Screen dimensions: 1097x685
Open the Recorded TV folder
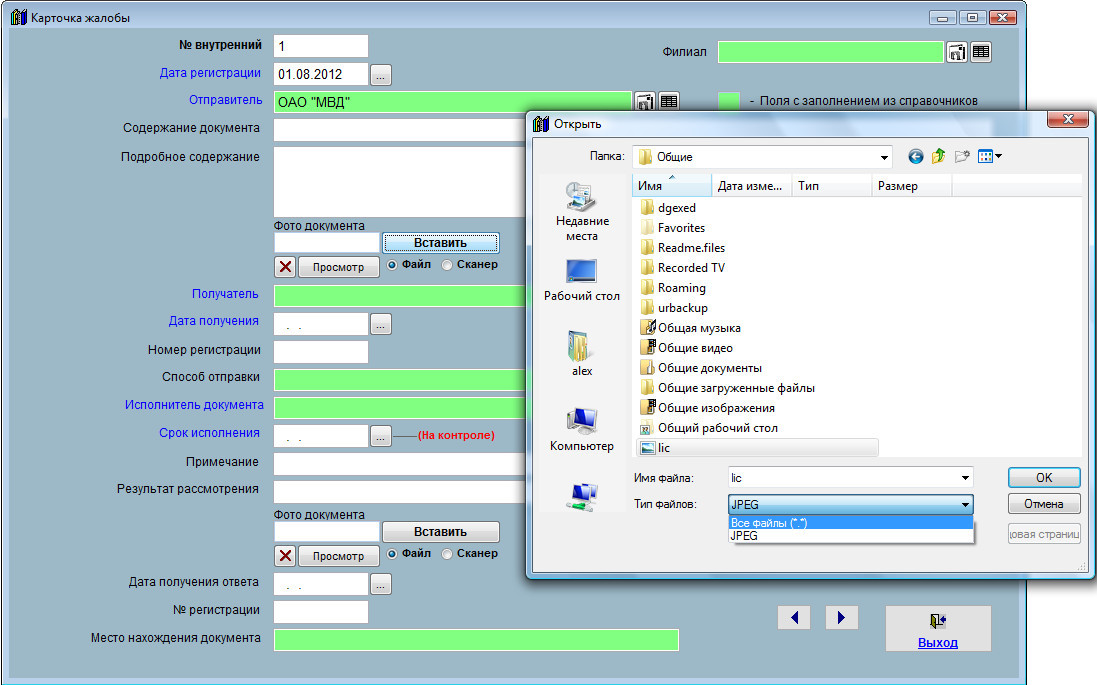[x=690, y=268]
